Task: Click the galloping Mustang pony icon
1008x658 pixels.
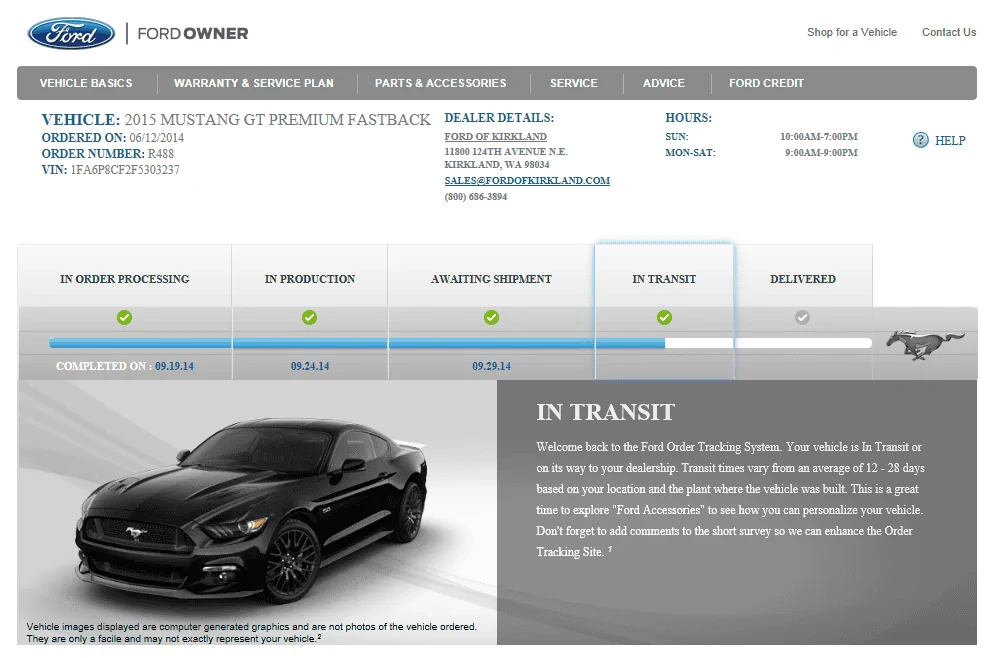Action: coord(924,344)
